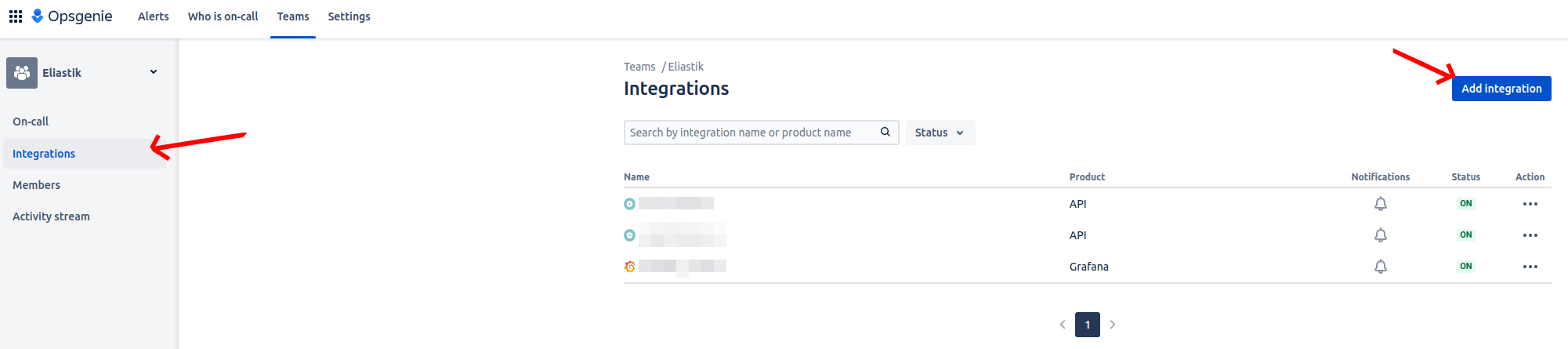Click the Integrations page heading
Image resolution: width=1568 pixels, height=349 pixels.
[x=676, y=89]
